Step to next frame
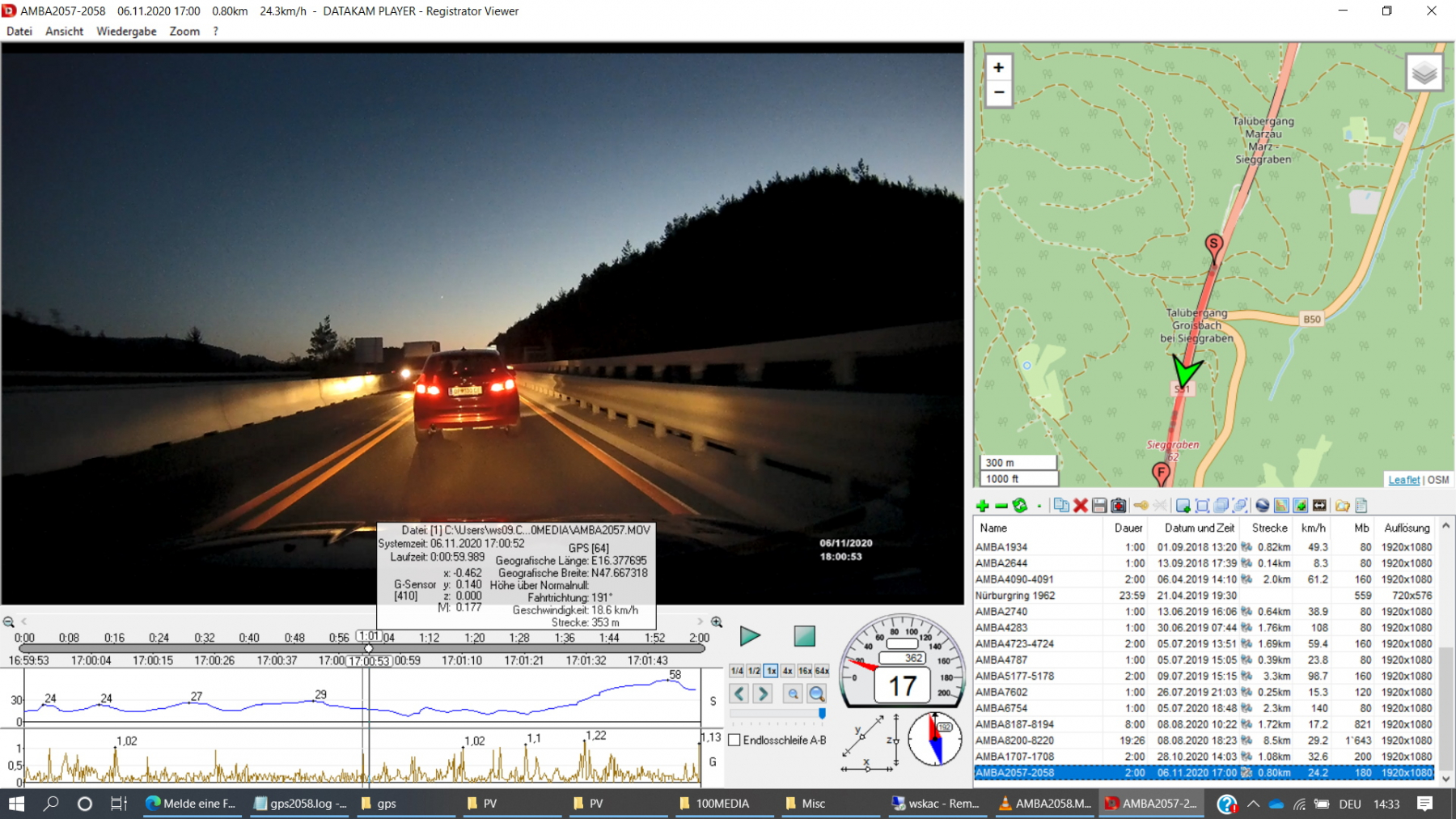The height and width of the screenshot is (819, 1456). (763, 694)
